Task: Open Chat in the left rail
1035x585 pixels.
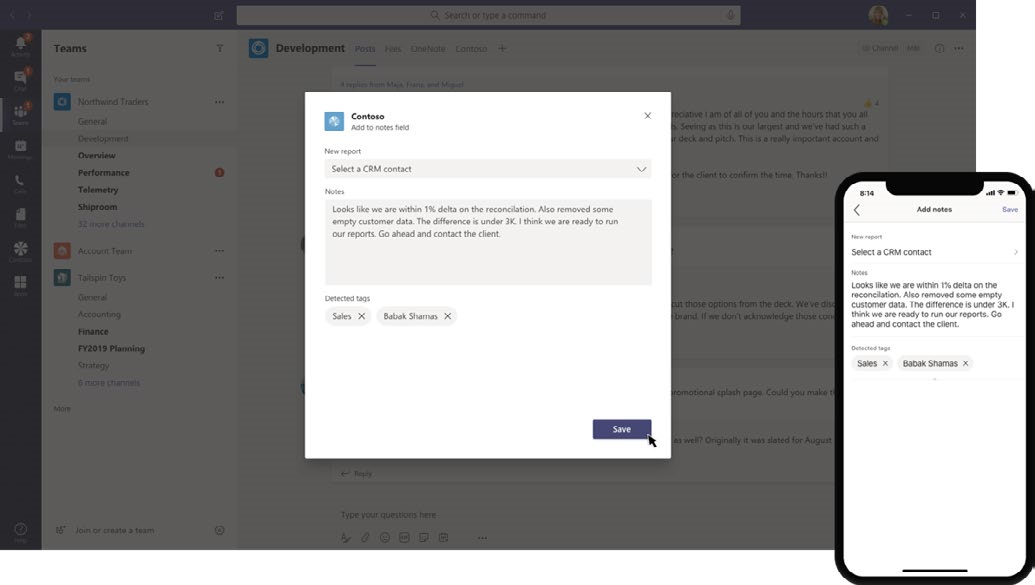Action: click(20, 80)
